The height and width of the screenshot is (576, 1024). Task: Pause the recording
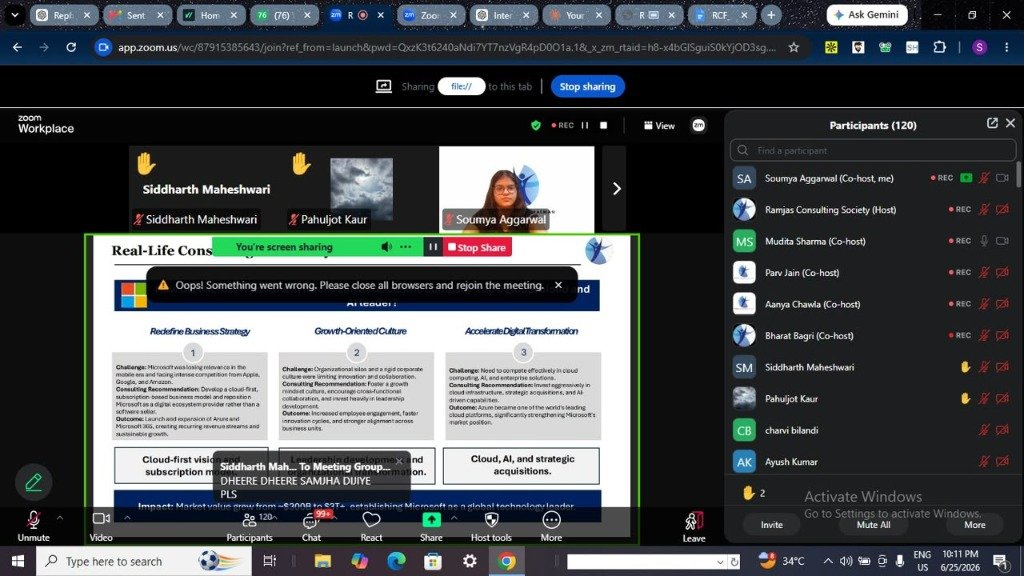pyautogui.click(x=585, y=125)
